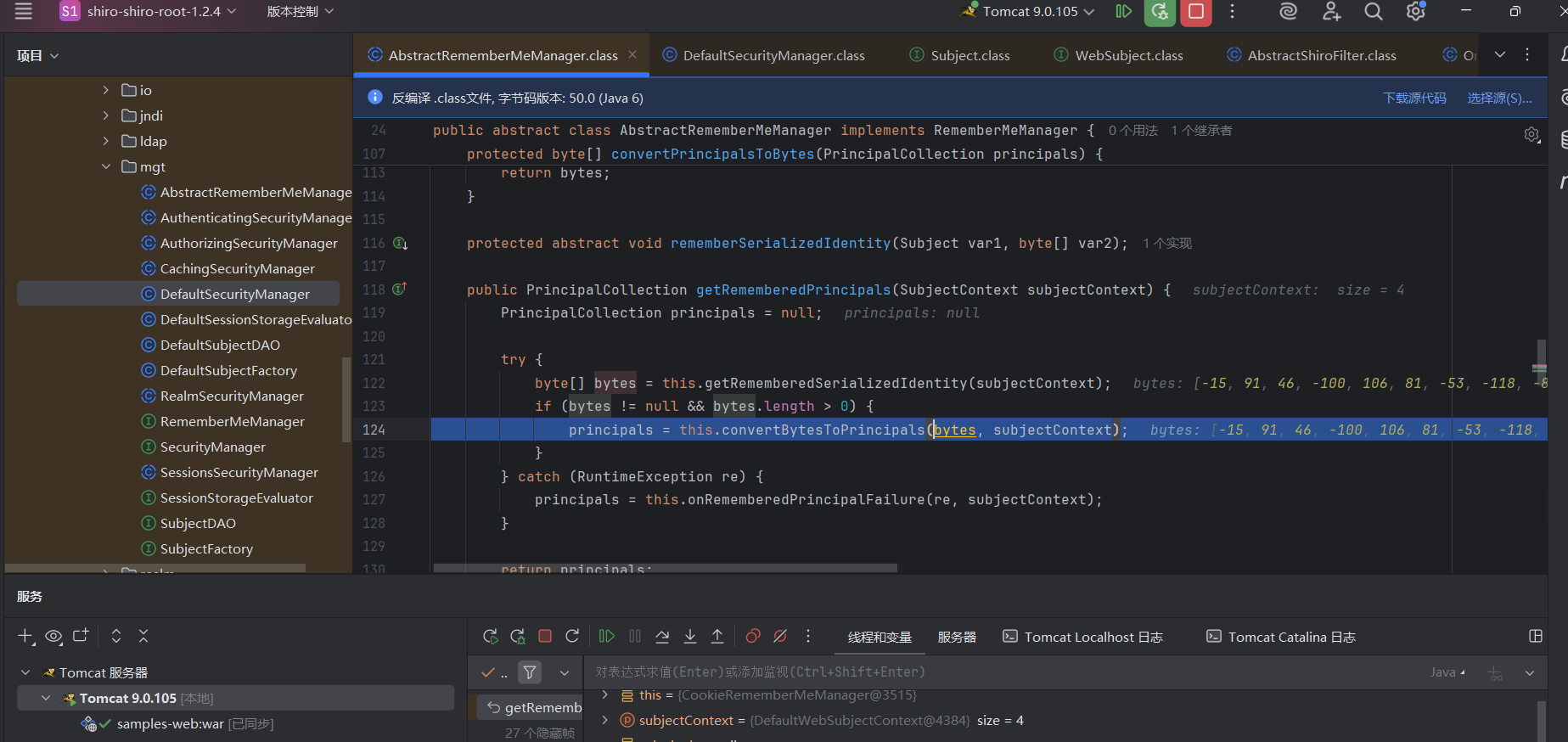Click Step Into debug arrow
1568x742 pixels.
point(690,637)
